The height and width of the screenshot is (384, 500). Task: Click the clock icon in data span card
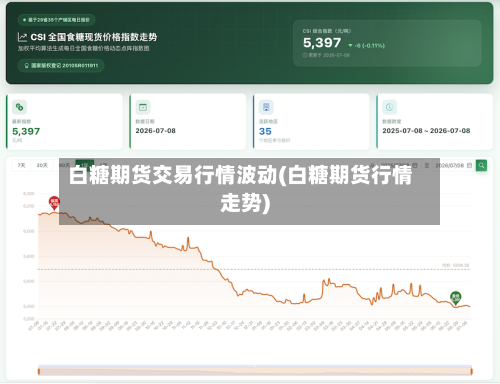point(390,107)
